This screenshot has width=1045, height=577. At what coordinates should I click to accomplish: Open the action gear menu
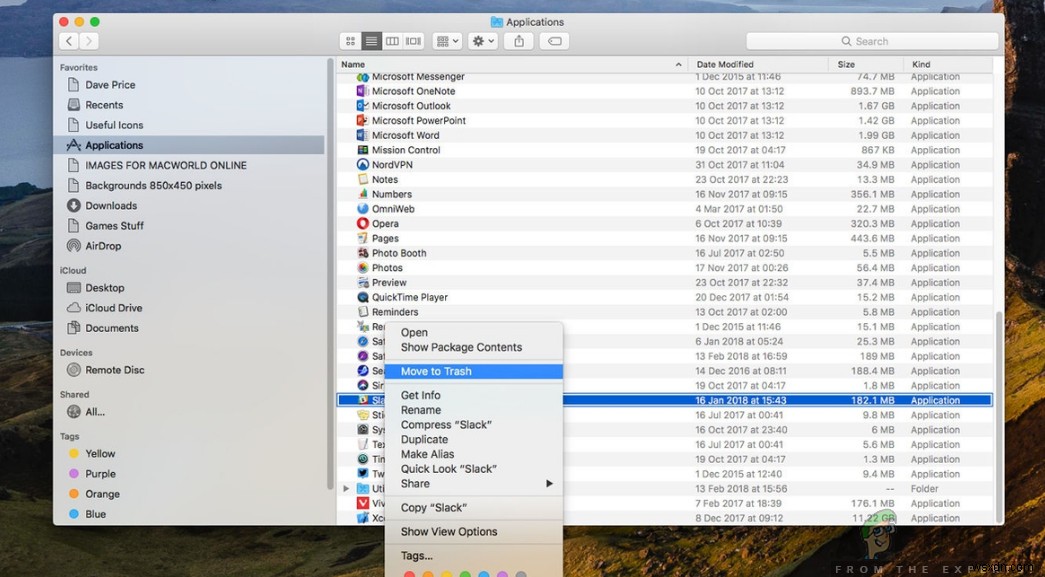[481, 40]
